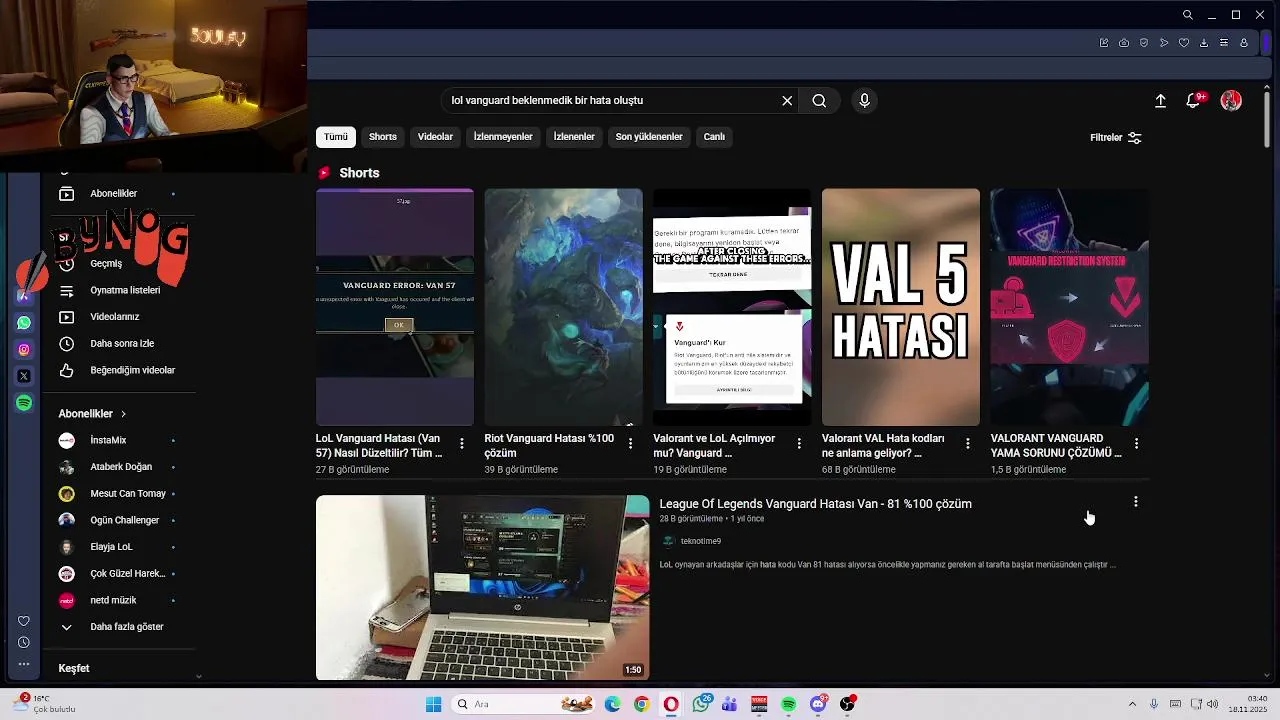Open options for LoL Vanguard Hatası Van 57 short

tap(462, 443)
